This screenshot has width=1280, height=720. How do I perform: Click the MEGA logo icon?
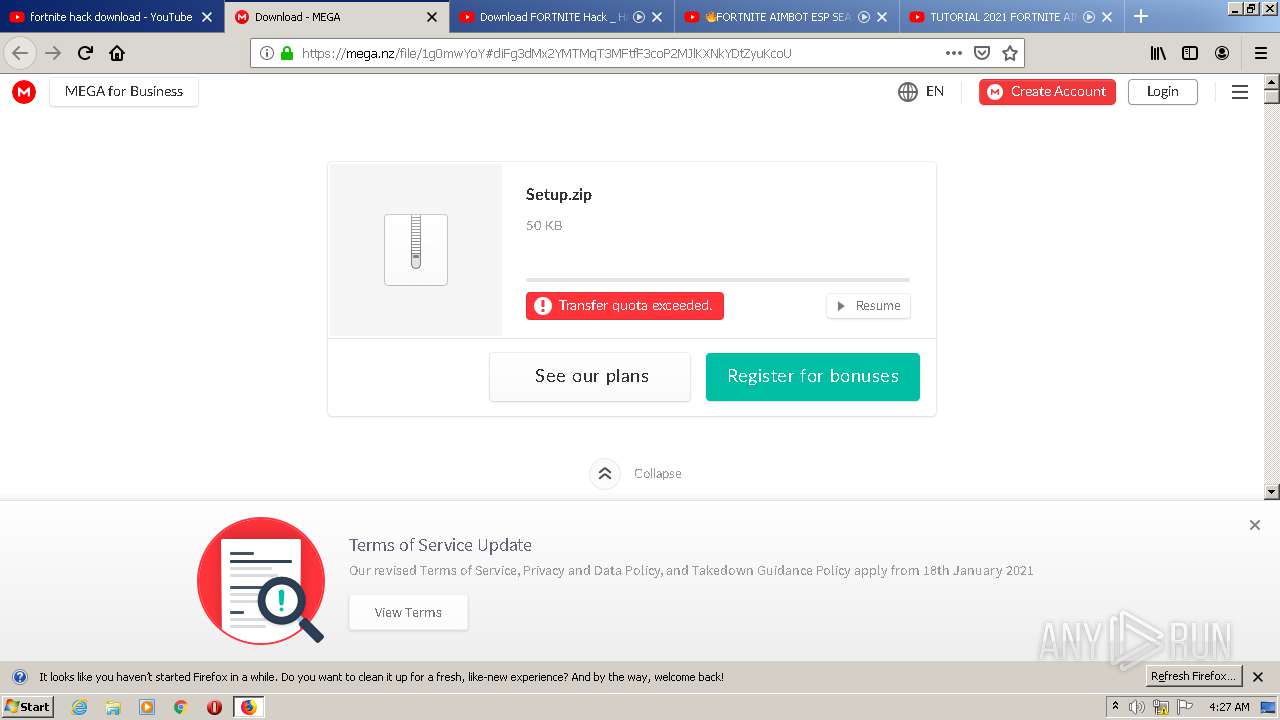click(24, 92)
